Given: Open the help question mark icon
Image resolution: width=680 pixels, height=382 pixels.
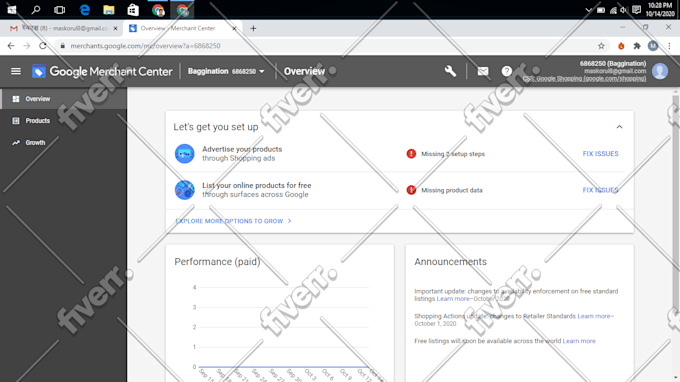Looking at the screenshot, I should click(x=507, y=71).
